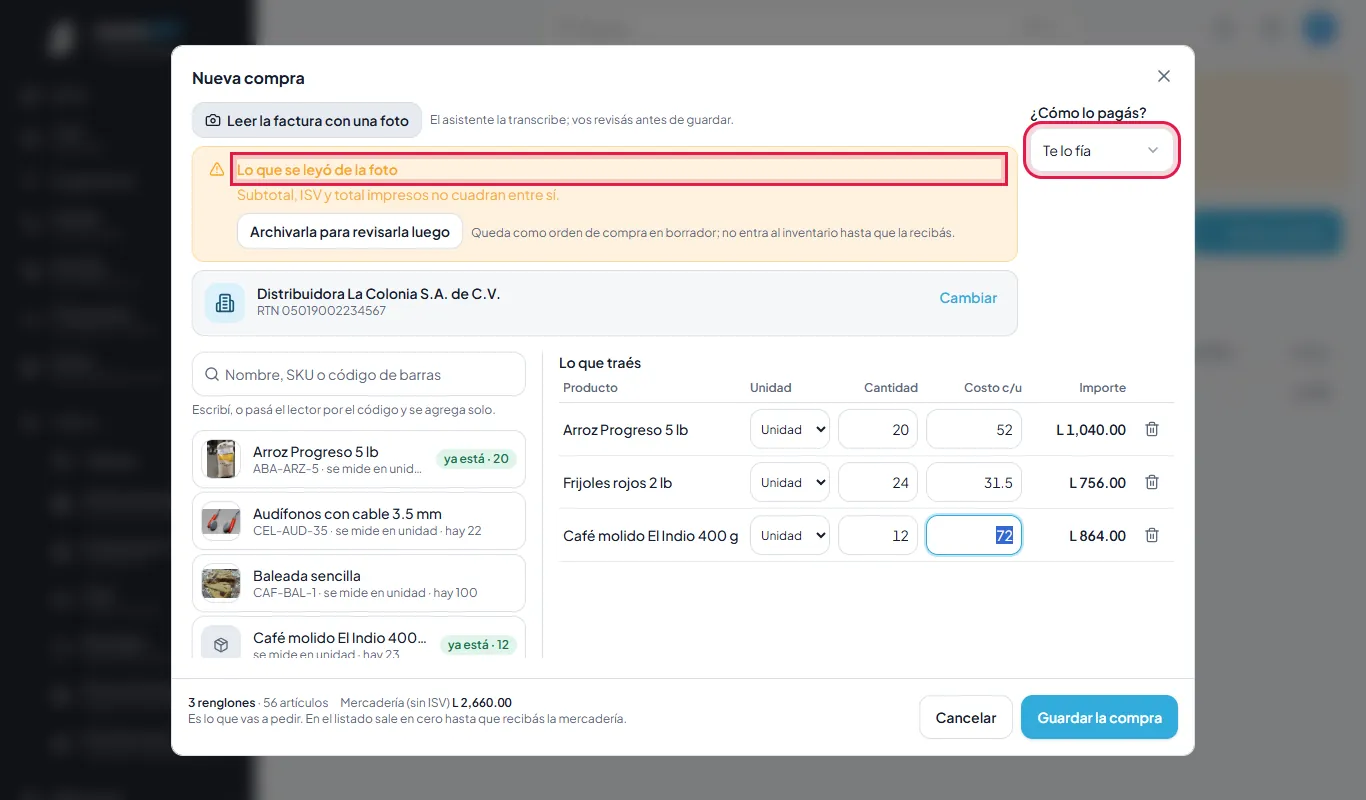The width and height of the screenshot is (1366, 800).
Task: Click the box icon of Café molido product
Action: pyautogui.click(x=221, y=645)
